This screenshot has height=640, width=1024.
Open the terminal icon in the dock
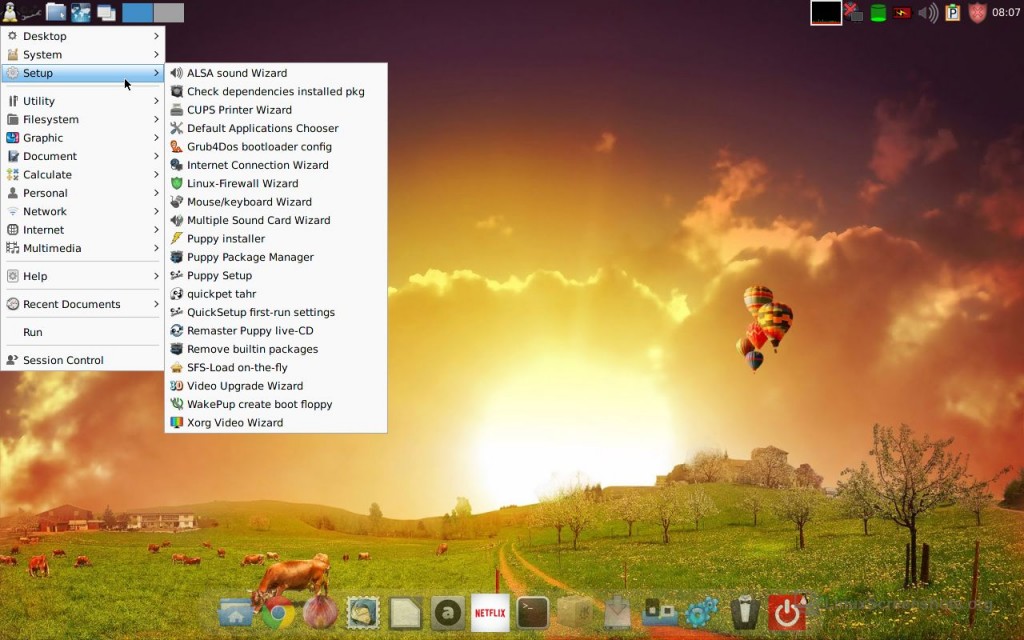pyautogui.click(x=532, y=612)
